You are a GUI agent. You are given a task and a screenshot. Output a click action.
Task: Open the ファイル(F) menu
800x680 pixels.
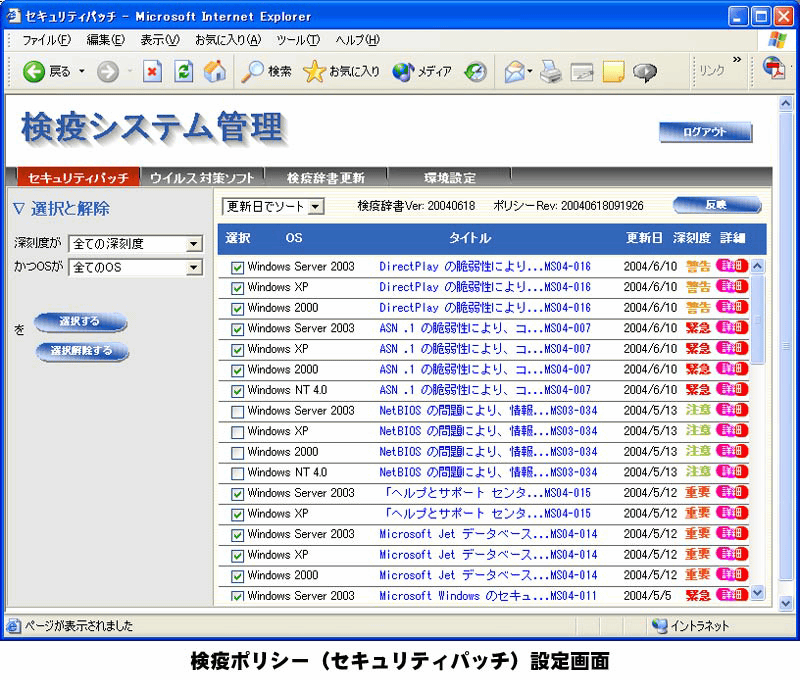click(46, 40)
